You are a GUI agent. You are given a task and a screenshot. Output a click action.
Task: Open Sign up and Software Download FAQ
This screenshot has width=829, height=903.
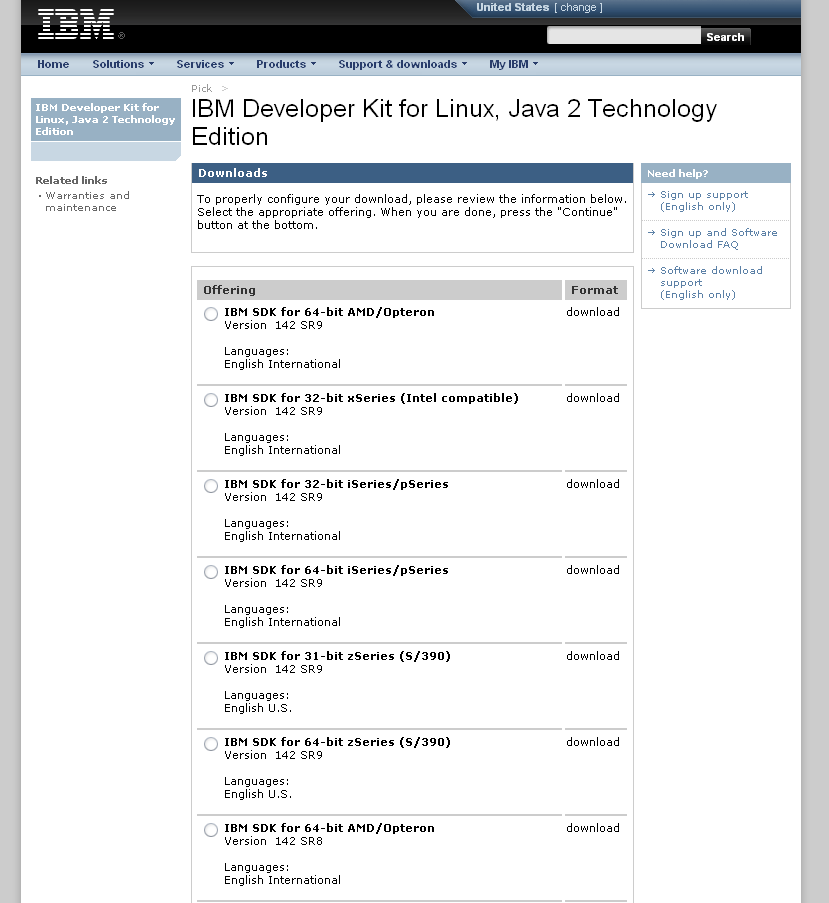pyautogui.click(x=718, y=238)
